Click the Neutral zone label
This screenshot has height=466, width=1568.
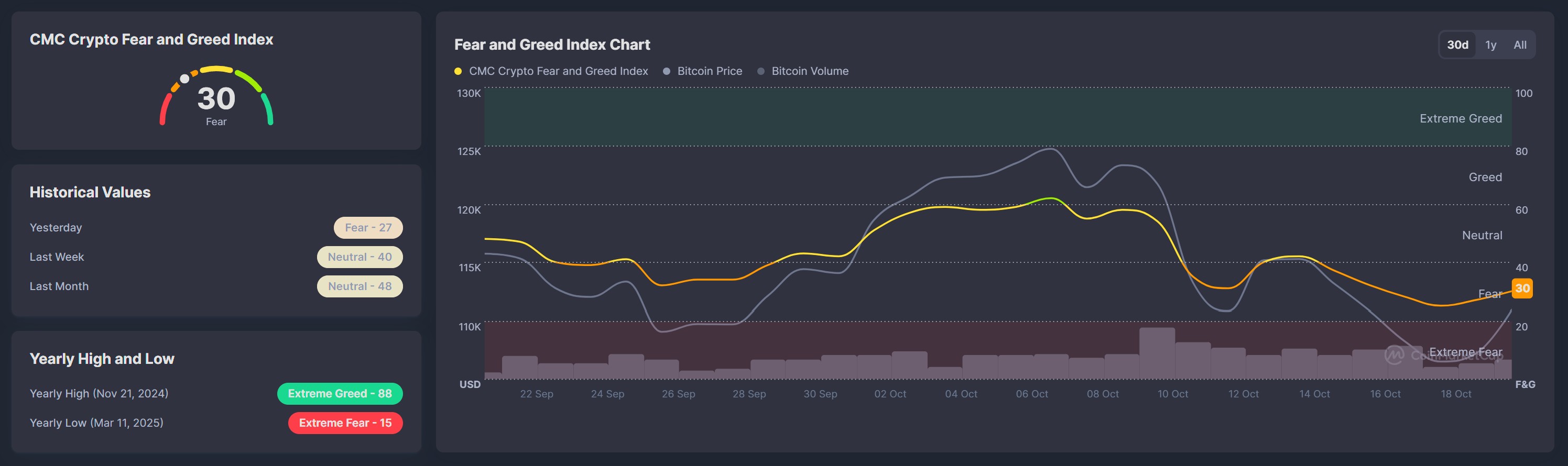tap(1482, 236)
